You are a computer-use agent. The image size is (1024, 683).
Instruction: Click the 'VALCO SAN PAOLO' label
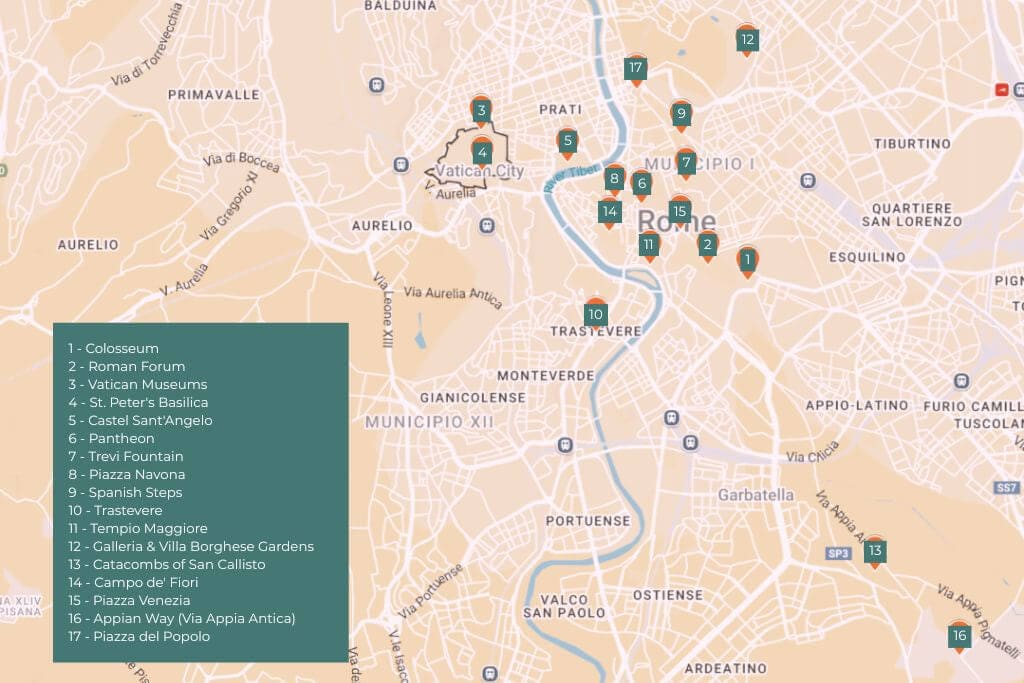pos(564,607)
